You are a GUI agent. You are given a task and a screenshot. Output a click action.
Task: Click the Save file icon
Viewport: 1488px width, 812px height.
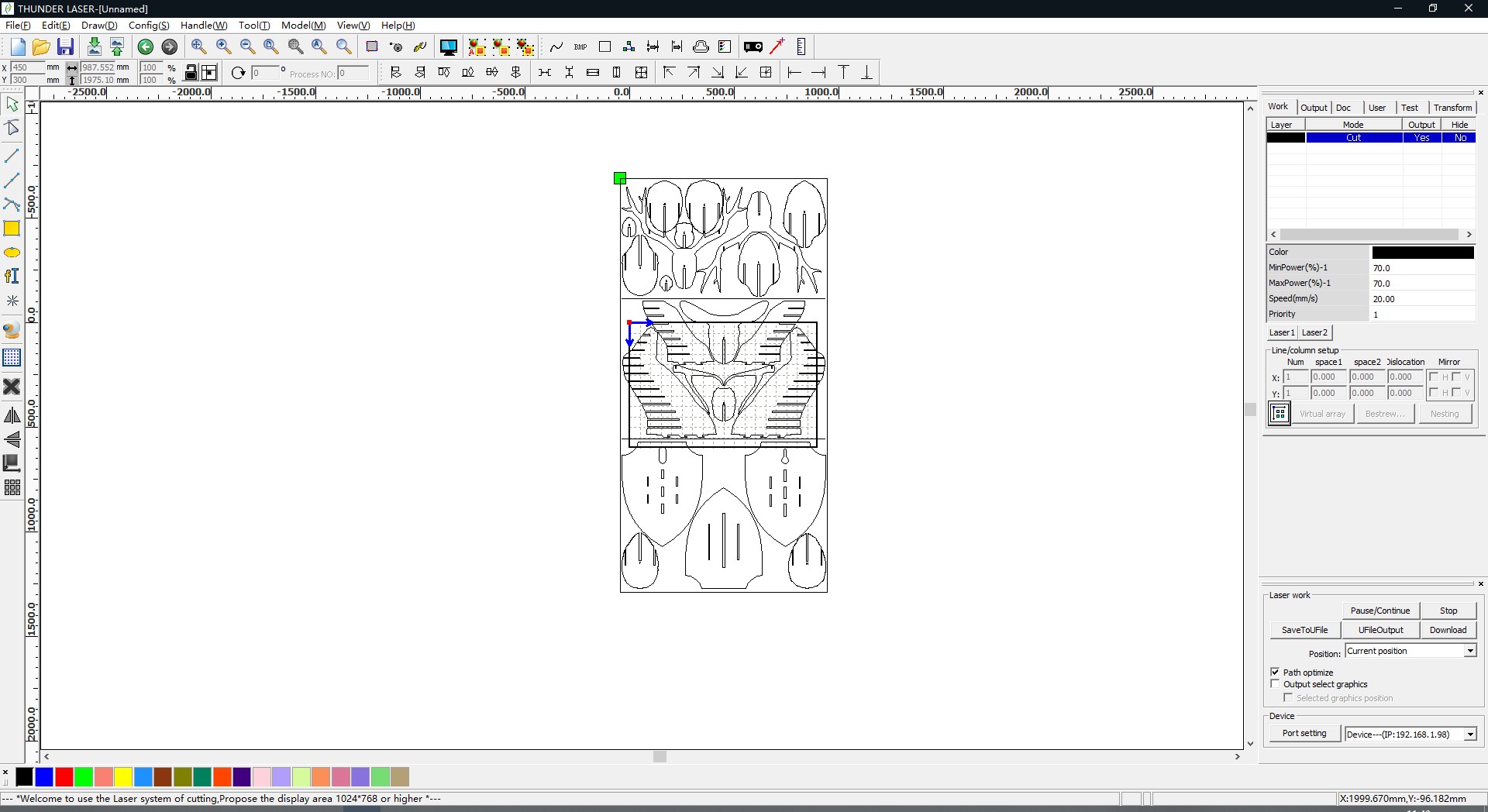[x=66, y=47]
